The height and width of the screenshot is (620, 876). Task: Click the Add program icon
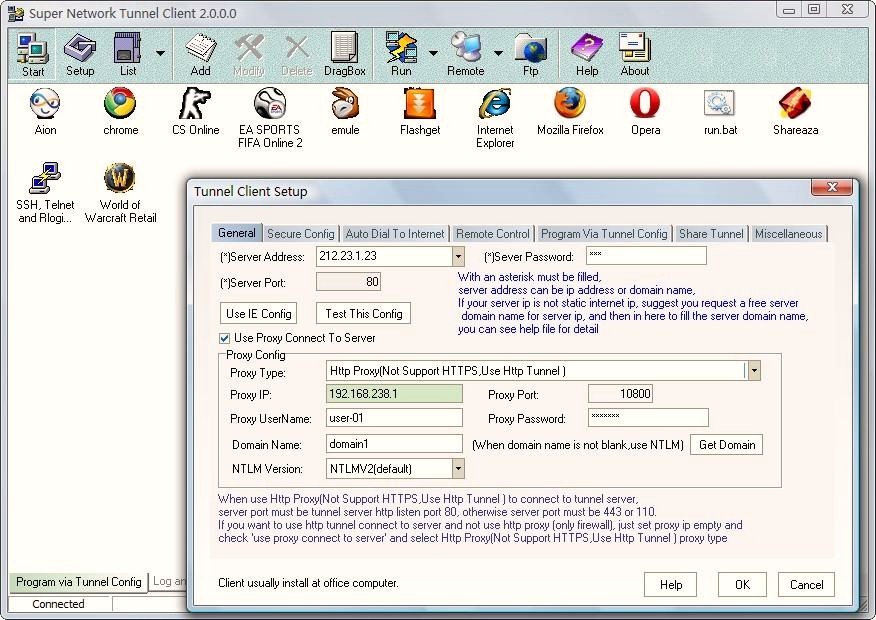[200, 54]
